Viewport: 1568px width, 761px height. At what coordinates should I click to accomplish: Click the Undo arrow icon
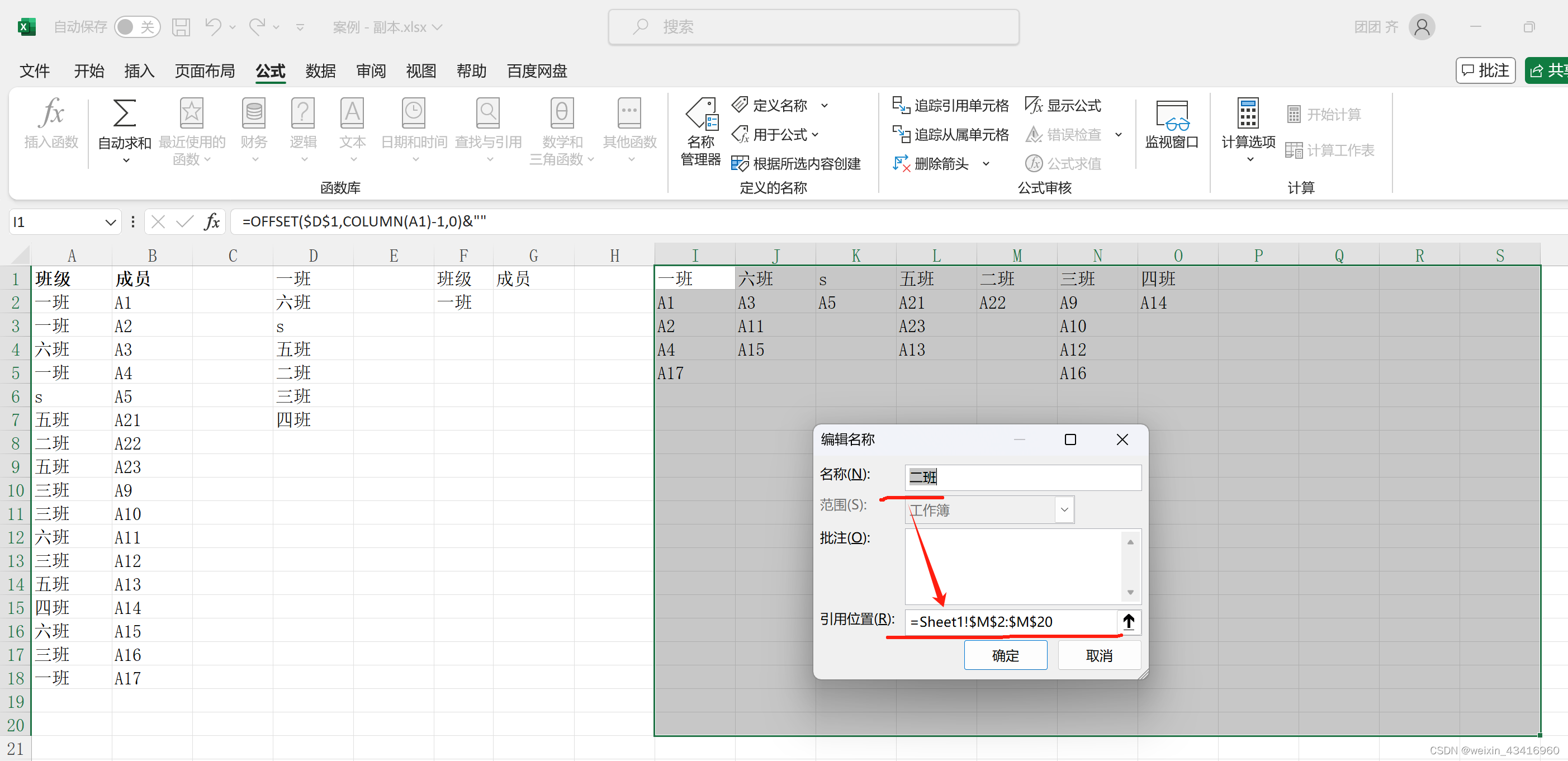(x=213, y=26)
